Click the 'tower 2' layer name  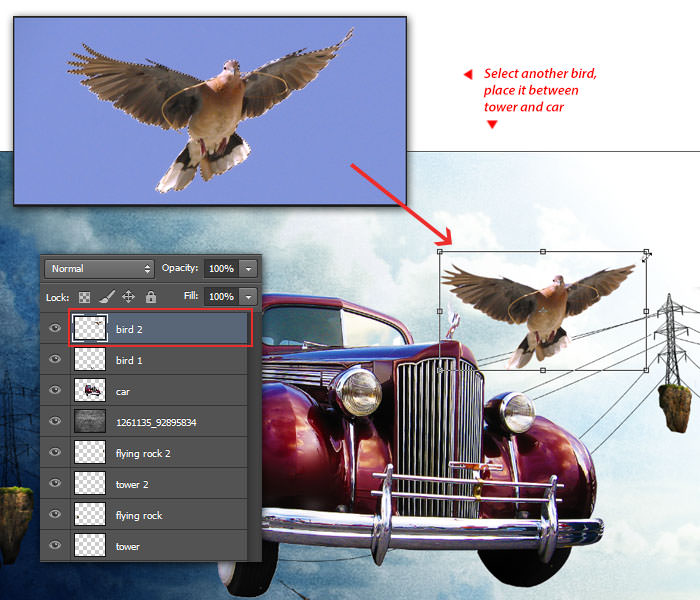[x=132, y=484]
